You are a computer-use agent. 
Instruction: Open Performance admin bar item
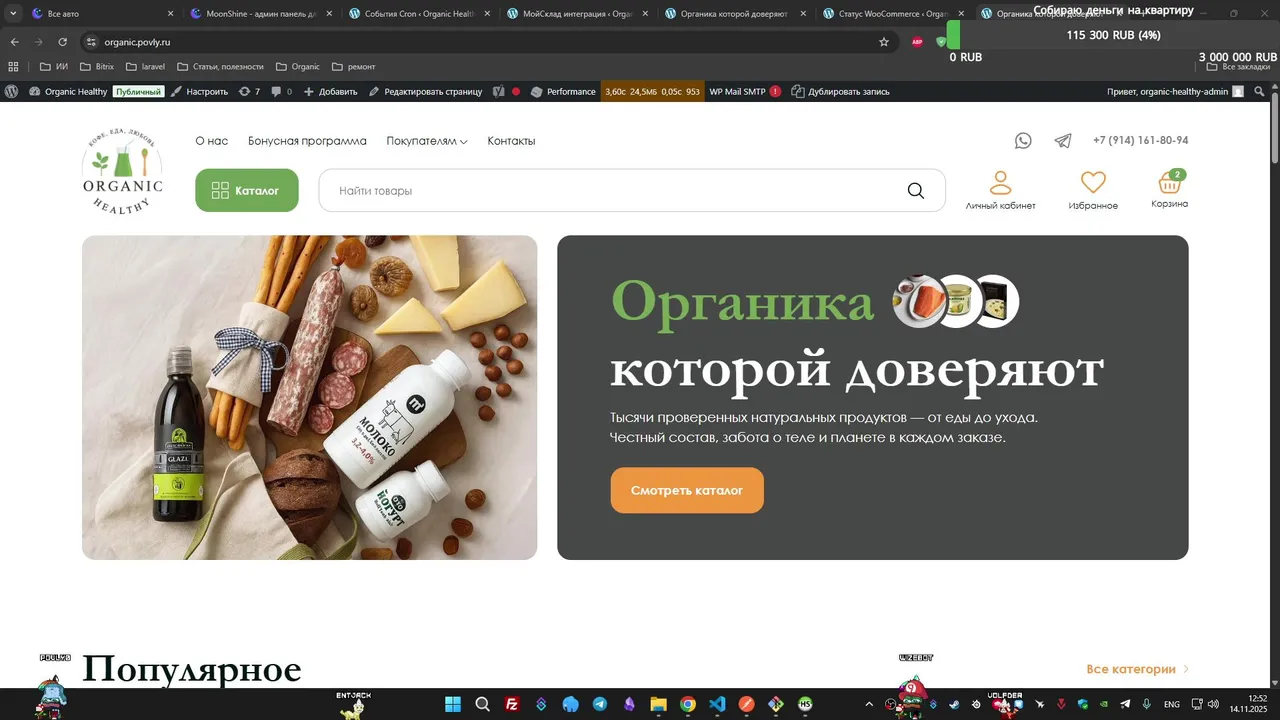click(563, 91)
